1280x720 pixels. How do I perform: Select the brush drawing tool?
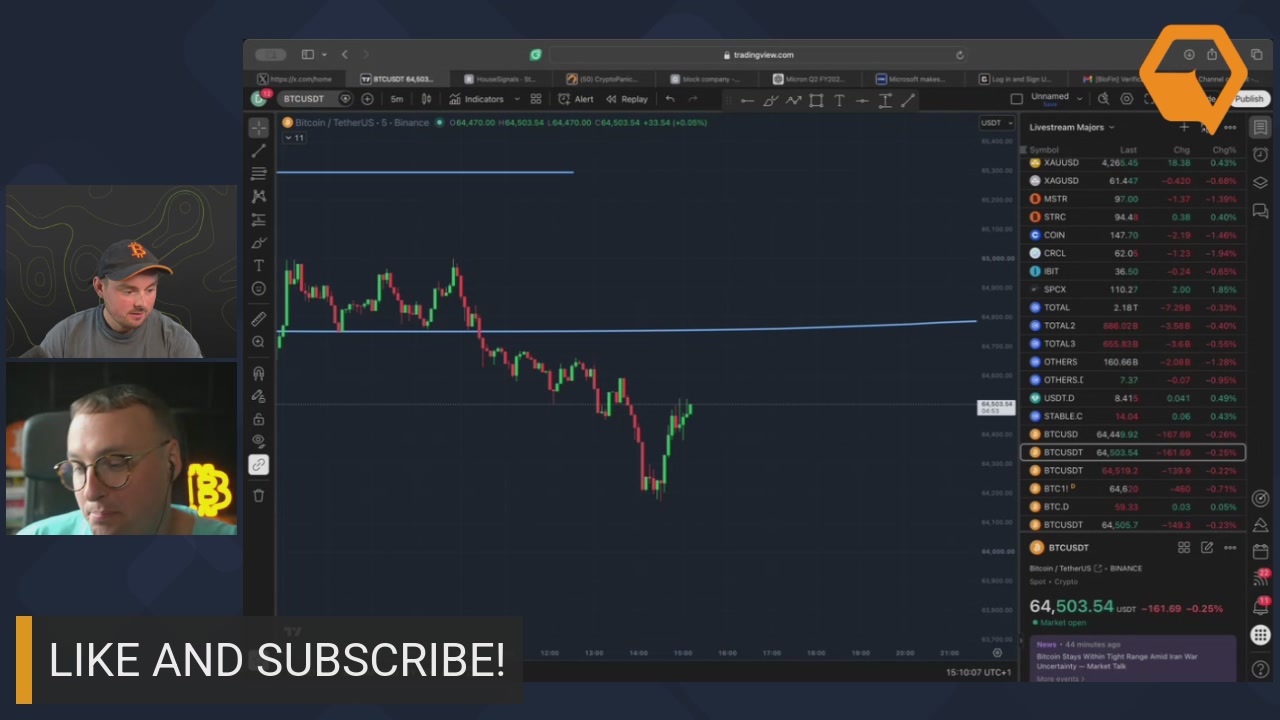pos(259,243)
